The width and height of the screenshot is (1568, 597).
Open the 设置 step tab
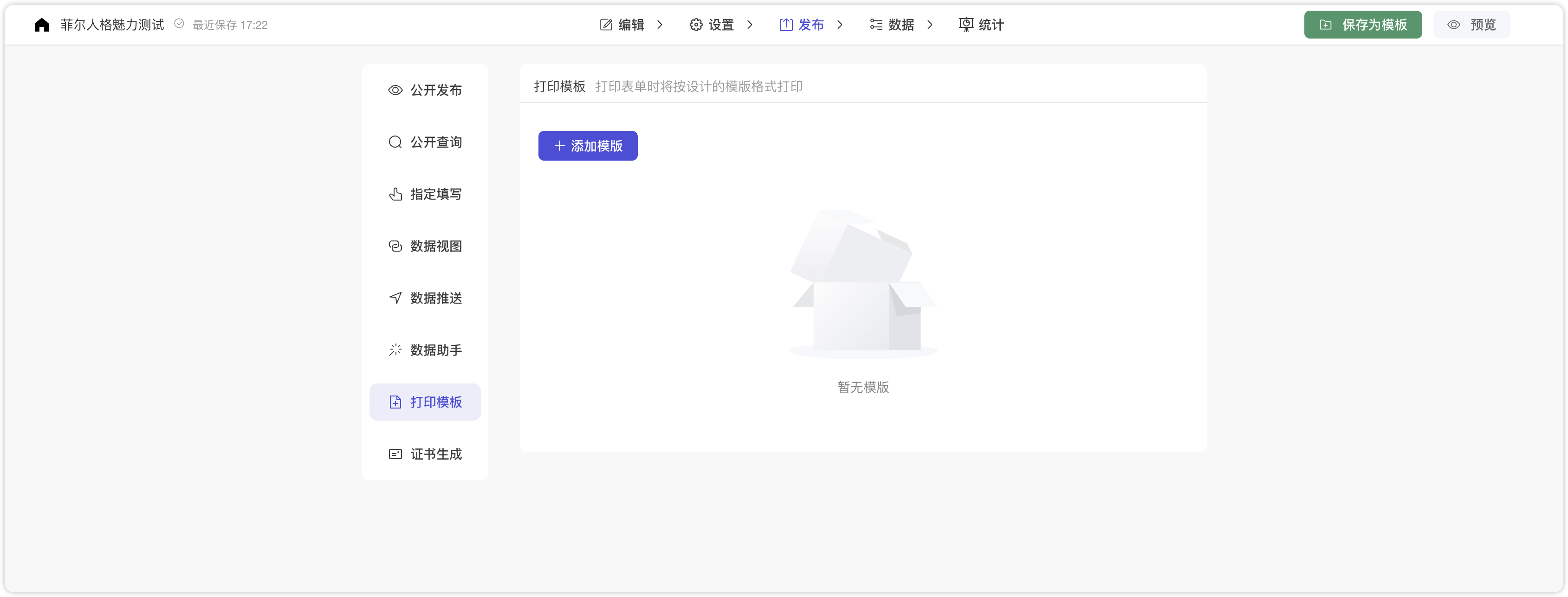point(712,24)
